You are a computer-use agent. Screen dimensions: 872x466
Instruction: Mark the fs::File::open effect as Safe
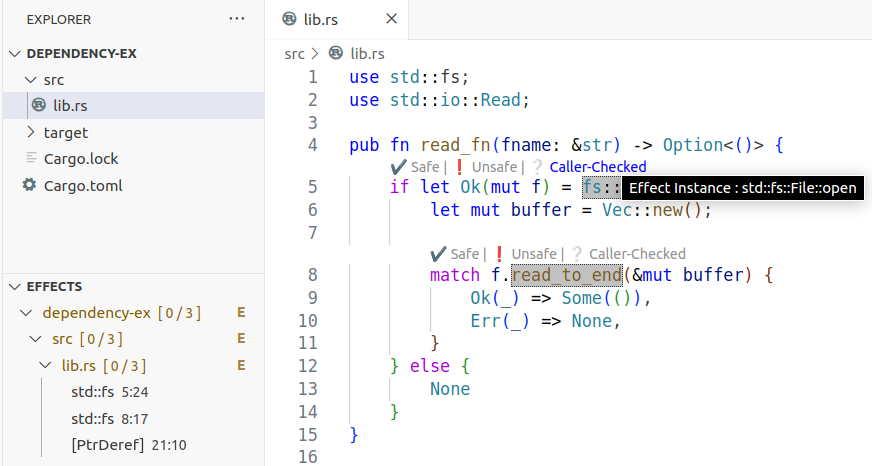(x=418, y=167)
